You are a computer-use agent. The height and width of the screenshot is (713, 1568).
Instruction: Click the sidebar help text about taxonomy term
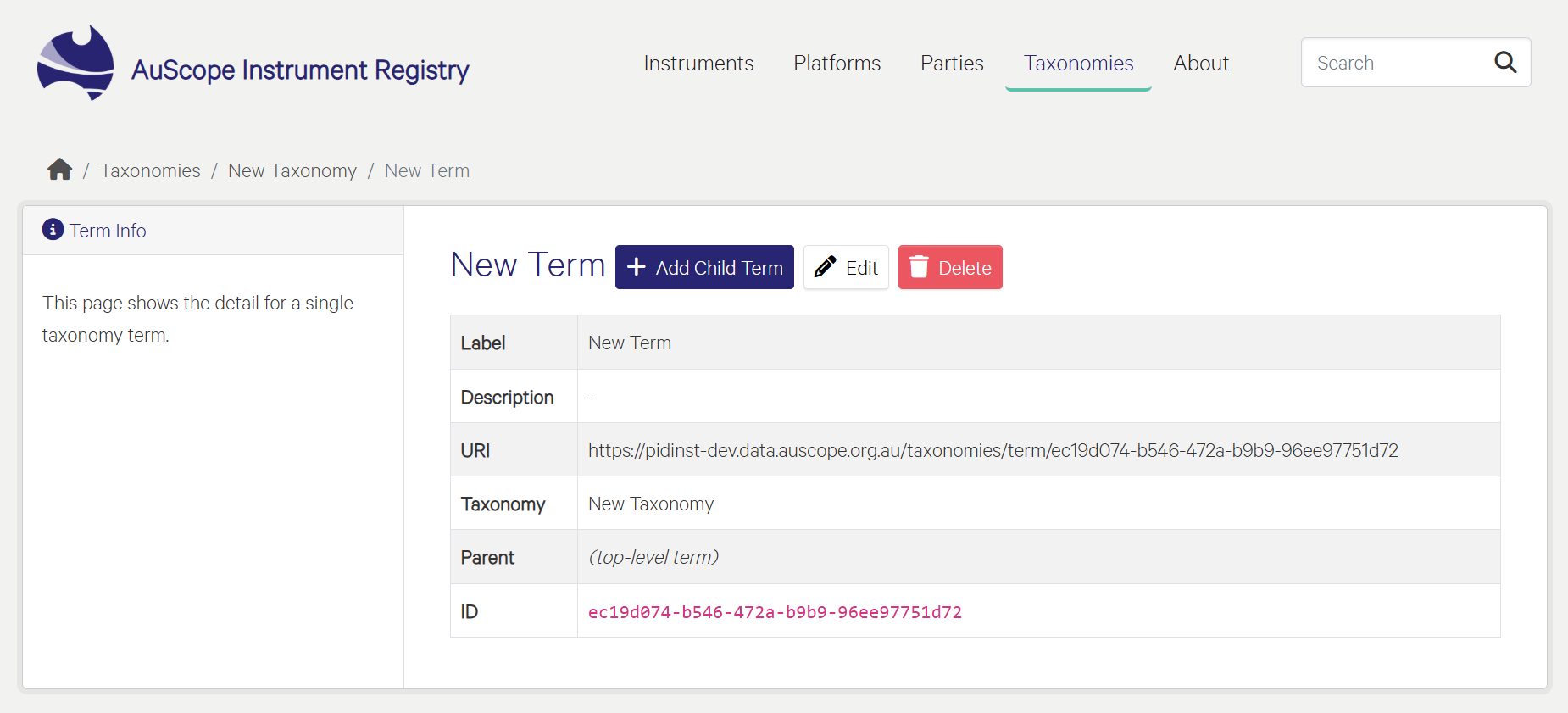(197, 319)
